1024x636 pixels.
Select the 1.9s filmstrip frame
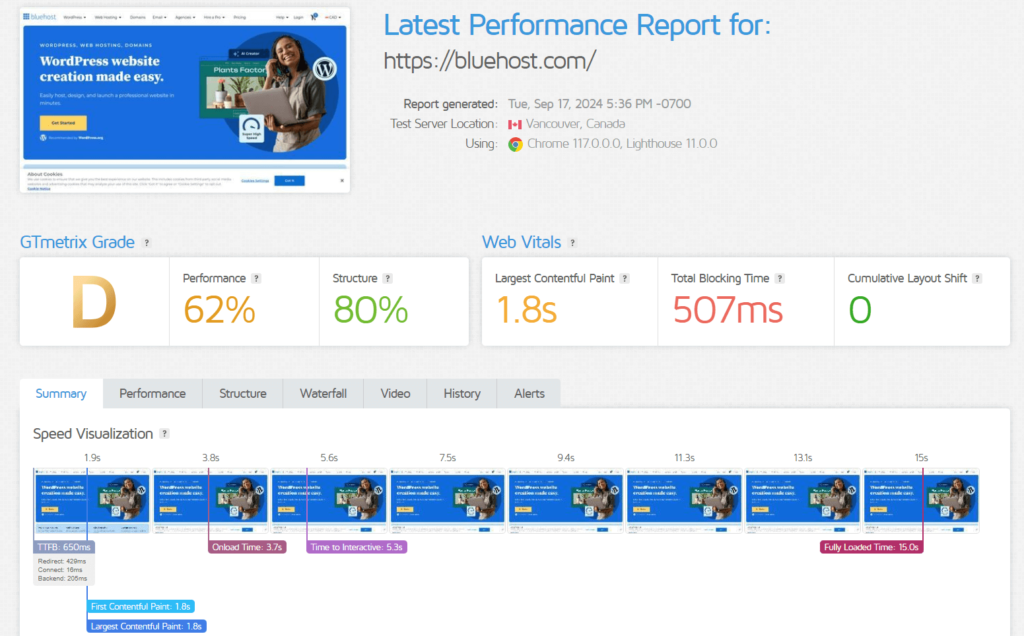[92, 501]
